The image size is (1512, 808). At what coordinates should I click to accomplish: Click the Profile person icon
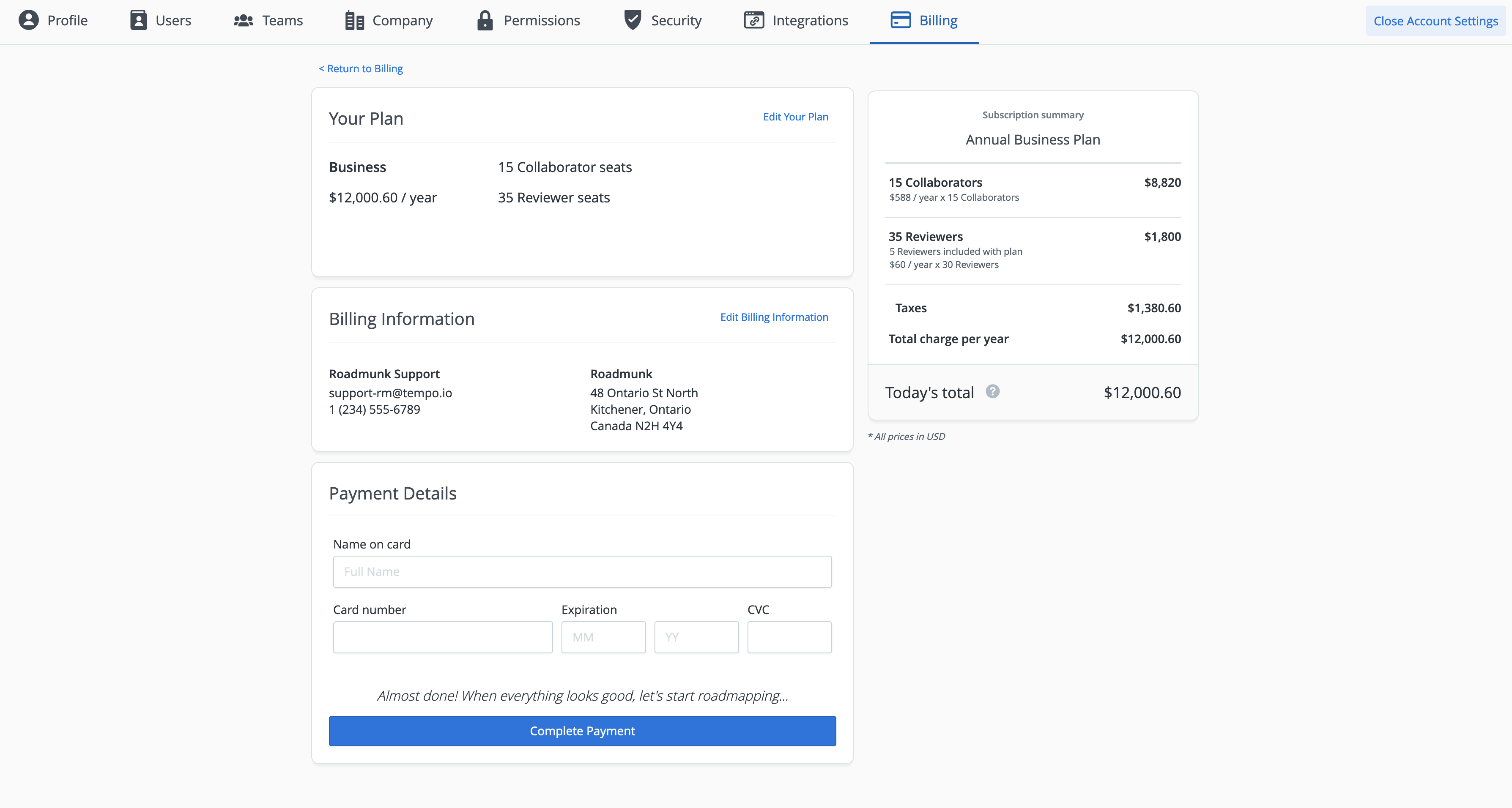coord(28,21)
